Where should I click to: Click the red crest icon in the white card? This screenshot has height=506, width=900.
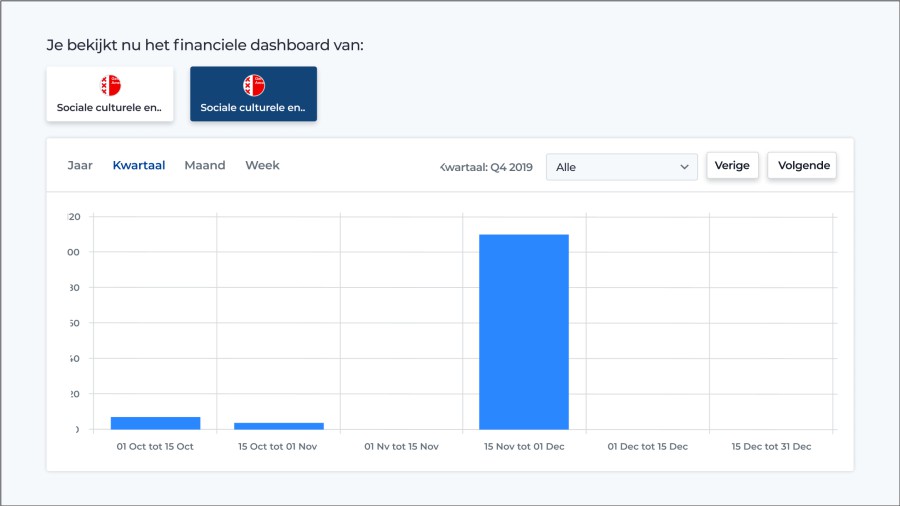(x=110, y=86)
